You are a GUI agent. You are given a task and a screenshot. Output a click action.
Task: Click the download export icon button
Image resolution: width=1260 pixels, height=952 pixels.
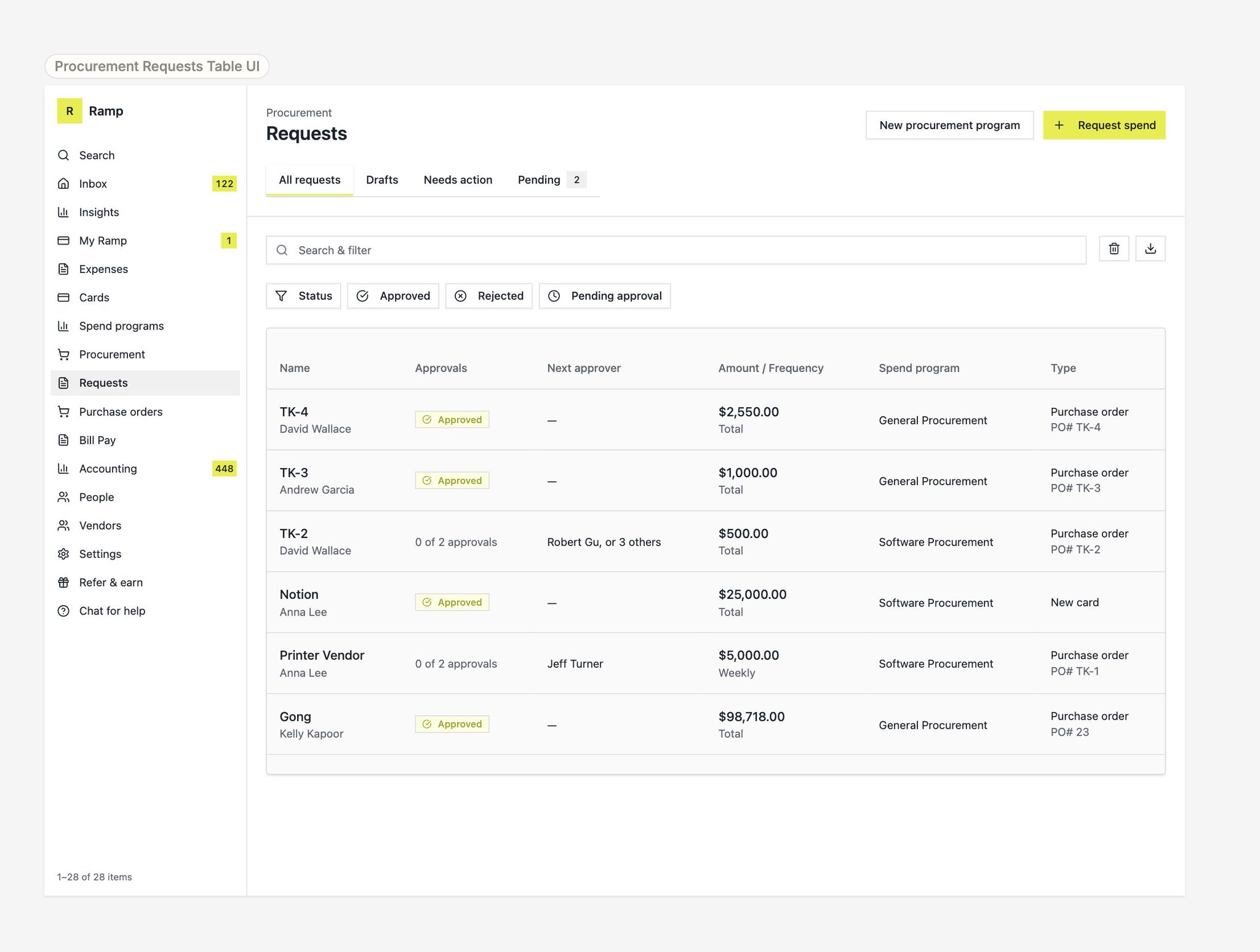click(1150, 248)
